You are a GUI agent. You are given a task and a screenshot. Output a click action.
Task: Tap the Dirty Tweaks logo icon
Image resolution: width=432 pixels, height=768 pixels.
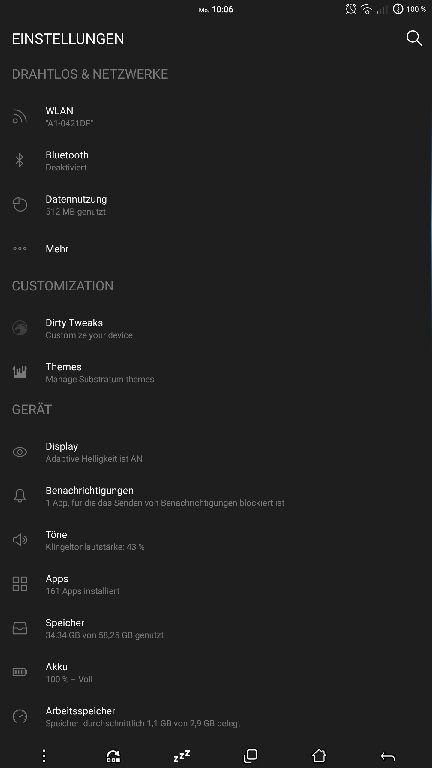click(20, 328)
